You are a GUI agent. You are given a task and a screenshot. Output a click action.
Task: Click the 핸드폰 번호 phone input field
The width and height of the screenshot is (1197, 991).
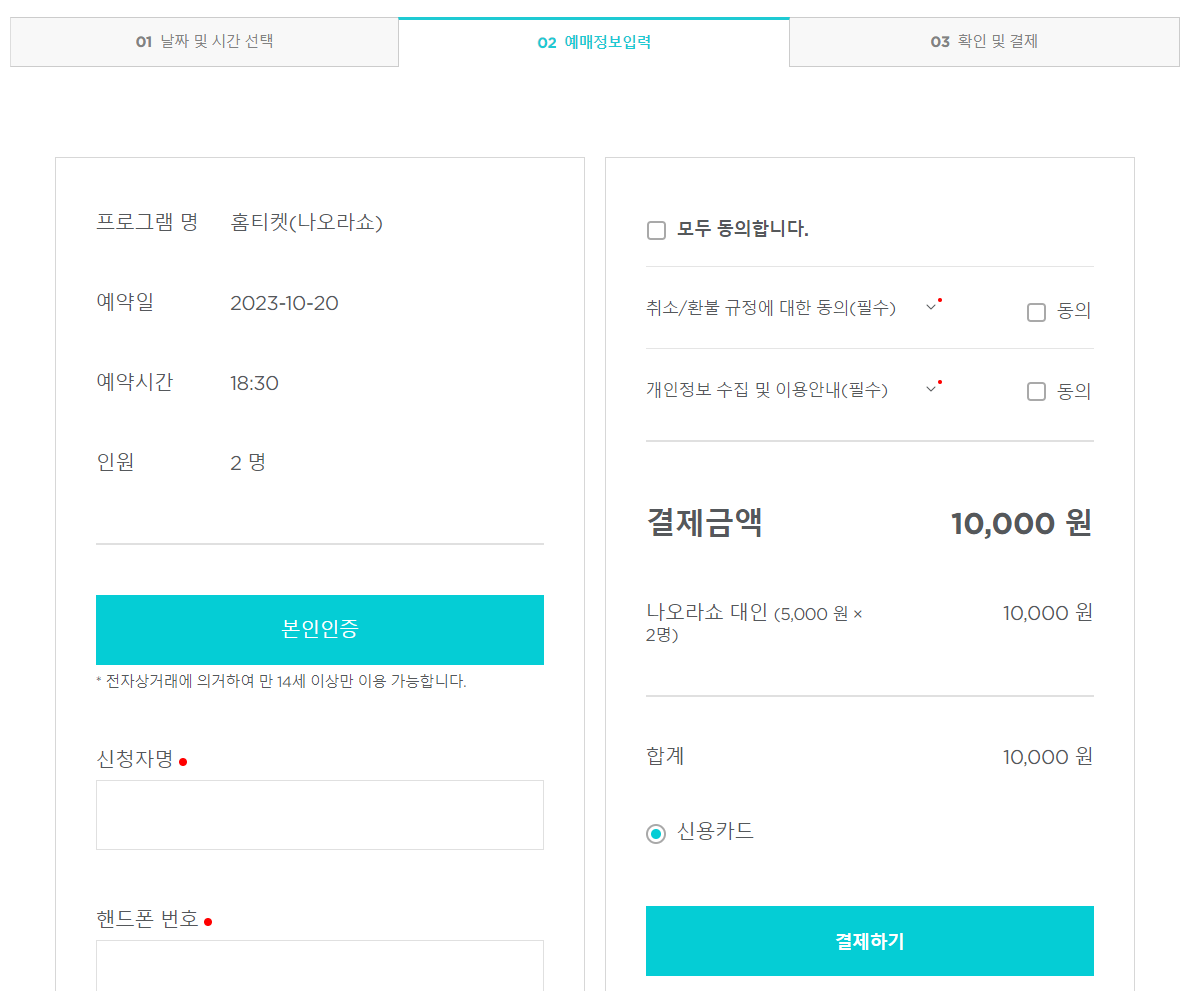pyautogui.click(x=319, y=968)
